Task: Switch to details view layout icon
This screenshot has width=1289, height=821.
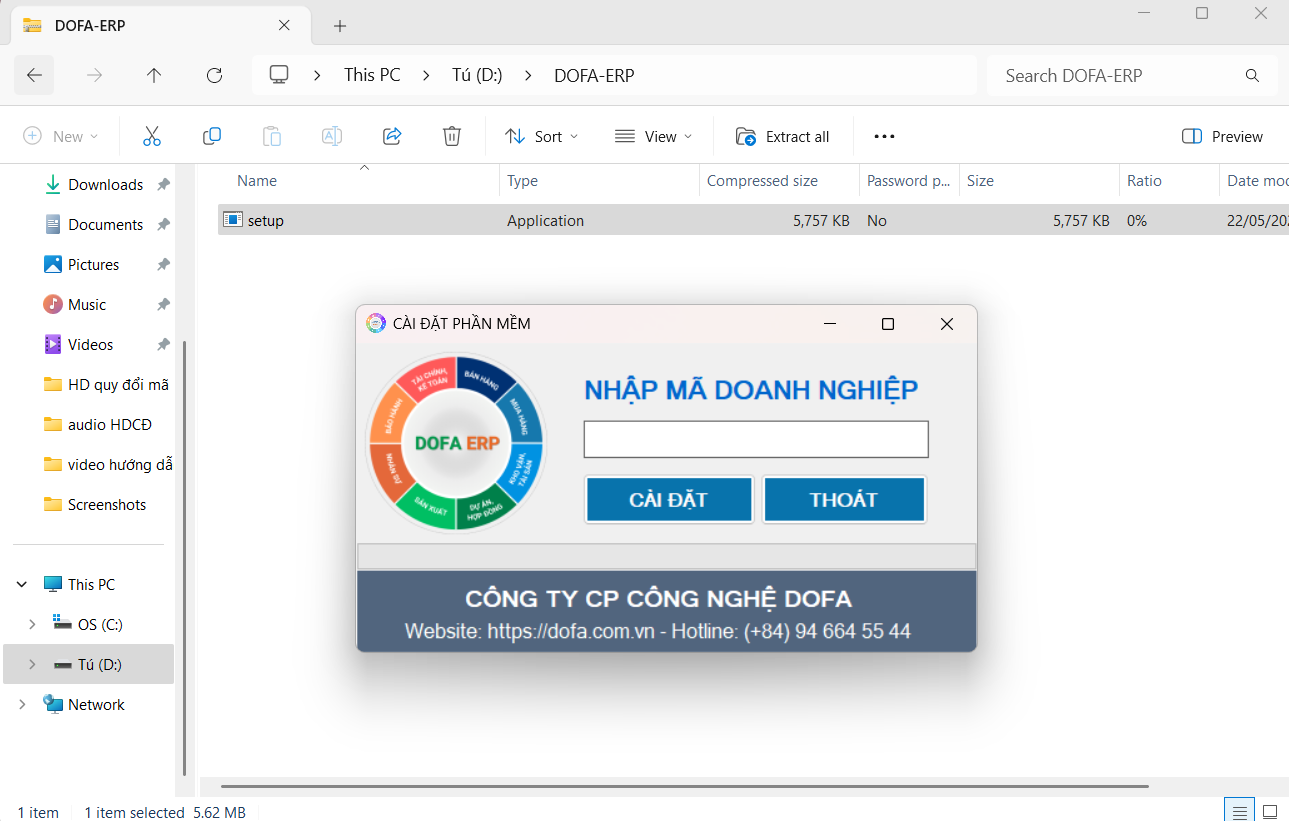Action: coord(1240,811)
